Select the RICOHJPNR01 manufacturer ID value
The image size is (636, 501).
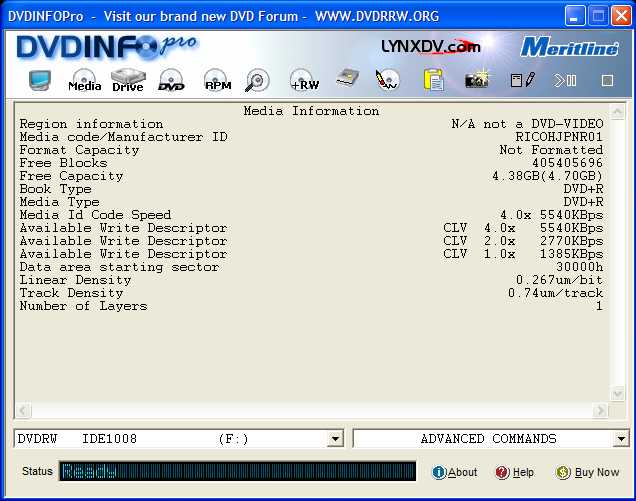coord(559,137)
